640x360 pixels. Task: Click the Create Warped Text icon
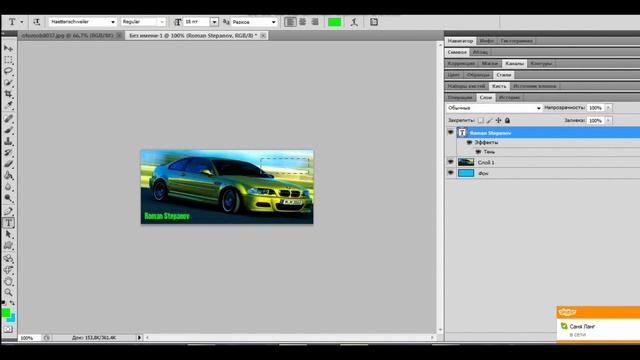tap(354, 22)
